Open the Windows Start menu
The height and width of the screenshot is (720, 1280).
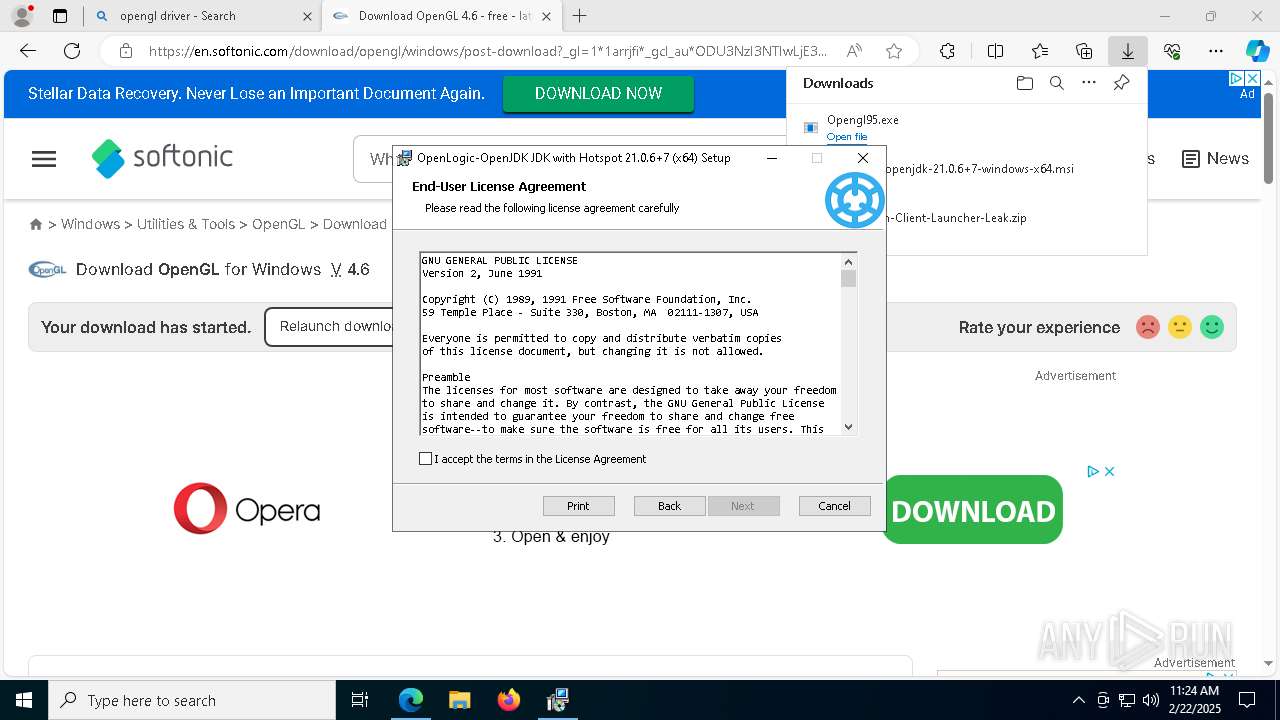click(x=24, y=700)
